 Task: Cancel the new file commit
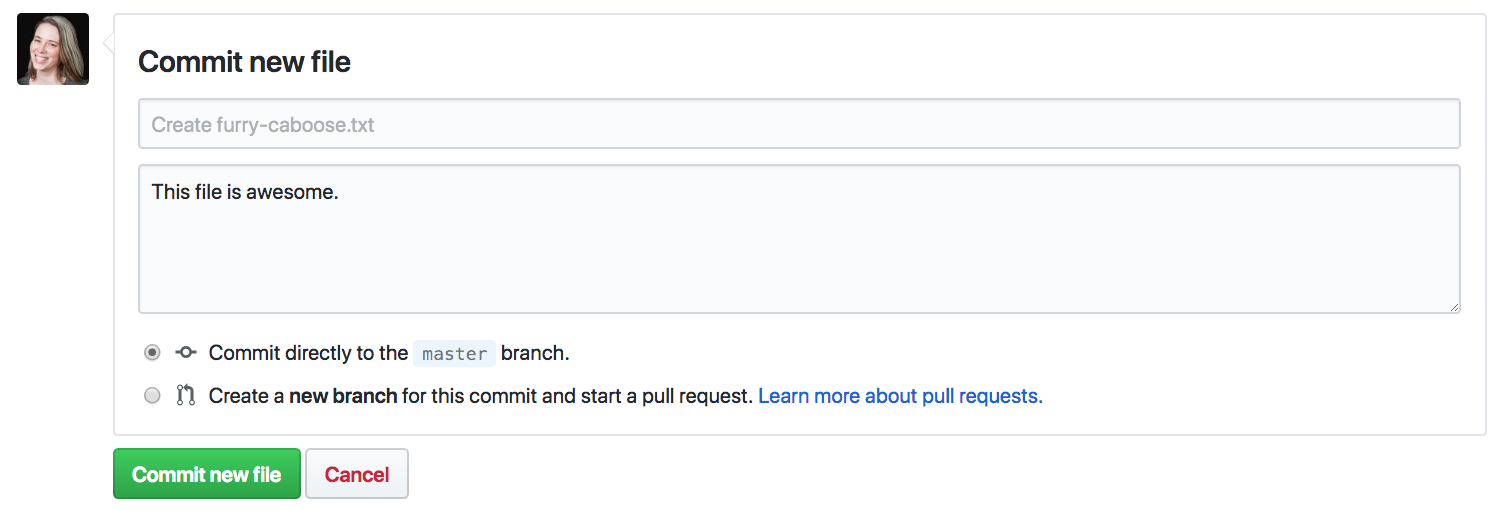(x=357, y=474)
